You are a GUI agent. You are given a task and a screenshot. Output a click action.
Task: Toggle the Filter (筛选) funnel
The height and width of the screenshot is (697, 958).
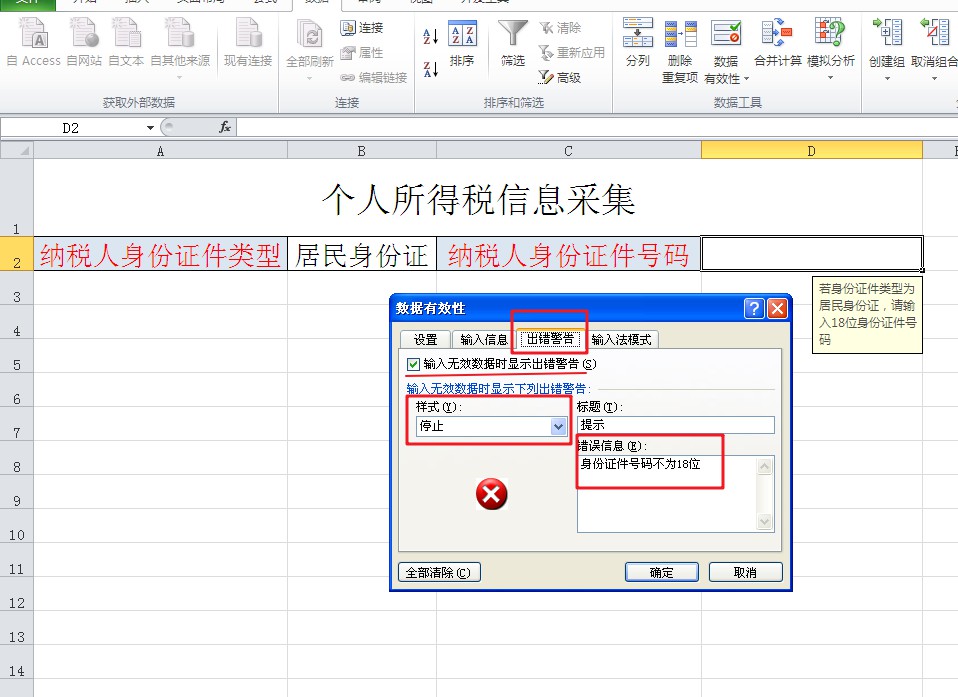(513, 43)
